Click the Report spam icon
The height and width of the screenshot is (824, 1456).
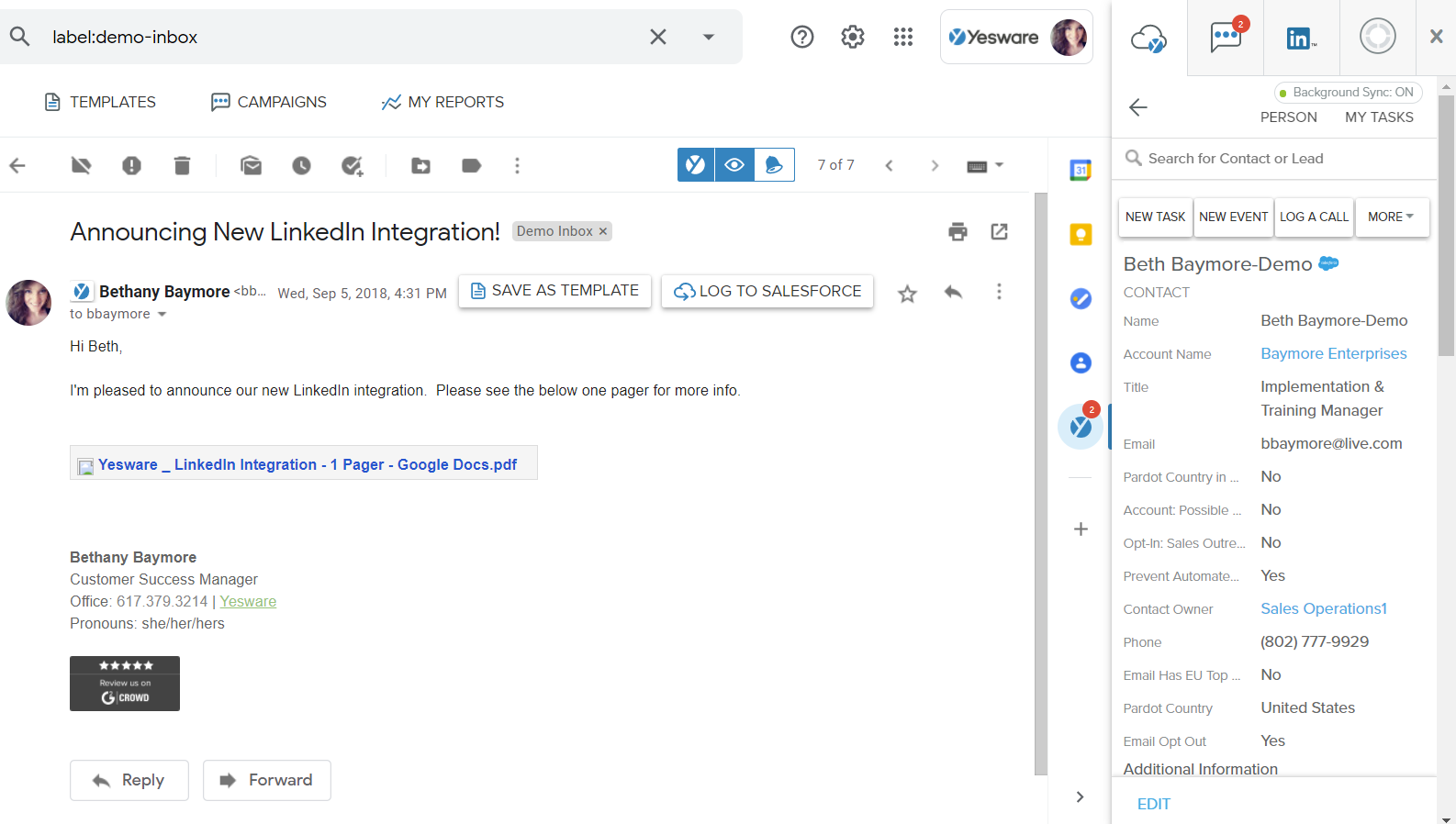[131, 166]
